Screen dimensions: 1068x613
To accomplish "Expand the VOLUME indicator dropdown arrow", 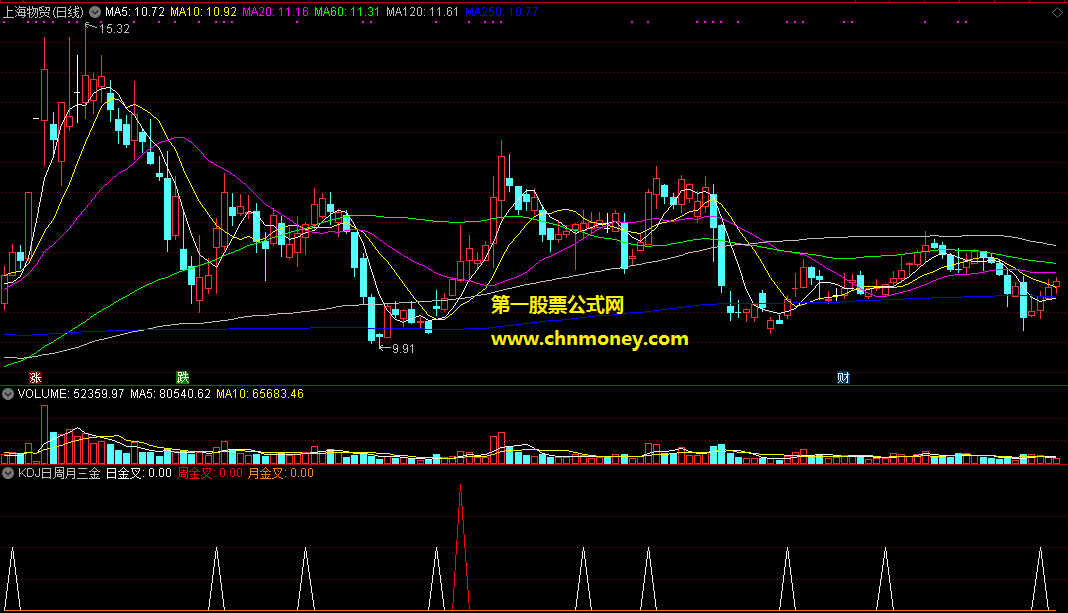I will coord(8,394).
